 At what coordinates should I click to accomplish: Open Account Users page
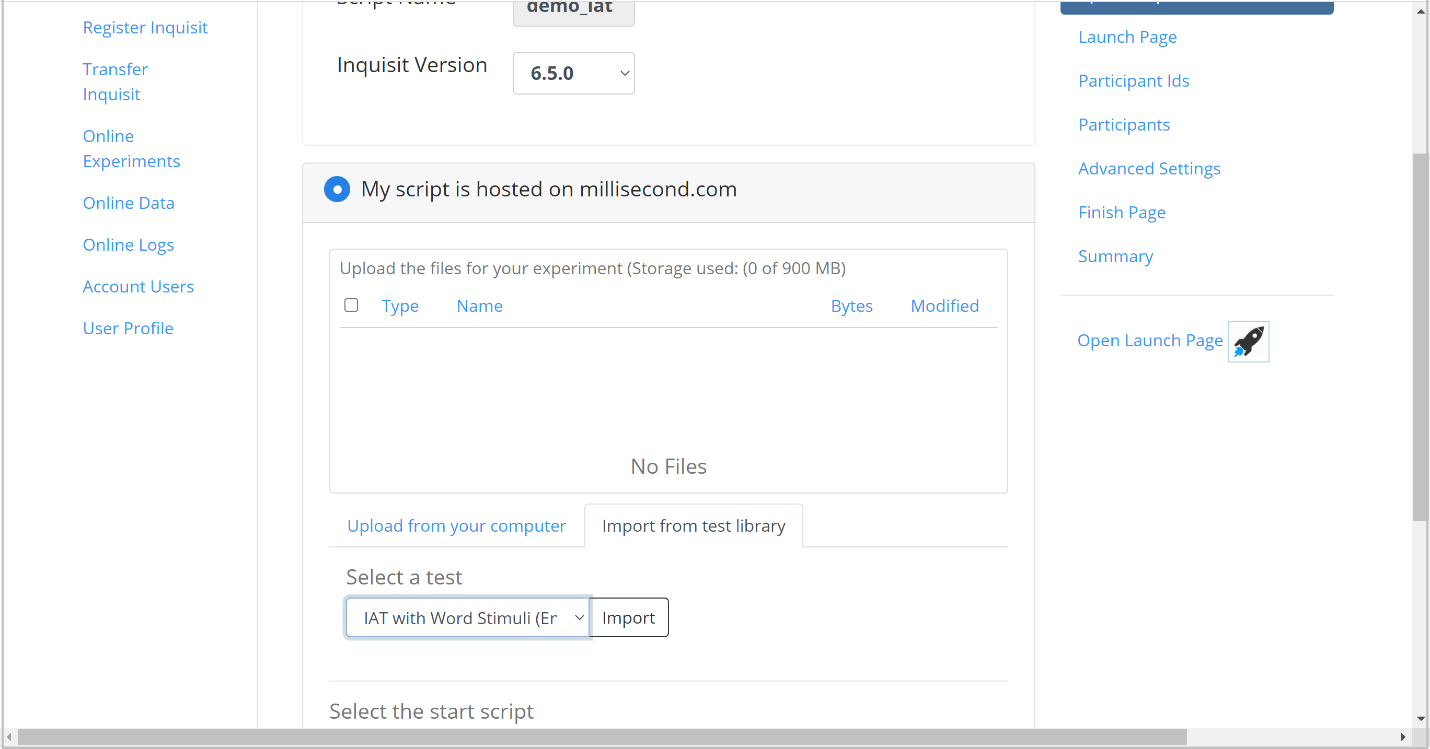(139, 287)
